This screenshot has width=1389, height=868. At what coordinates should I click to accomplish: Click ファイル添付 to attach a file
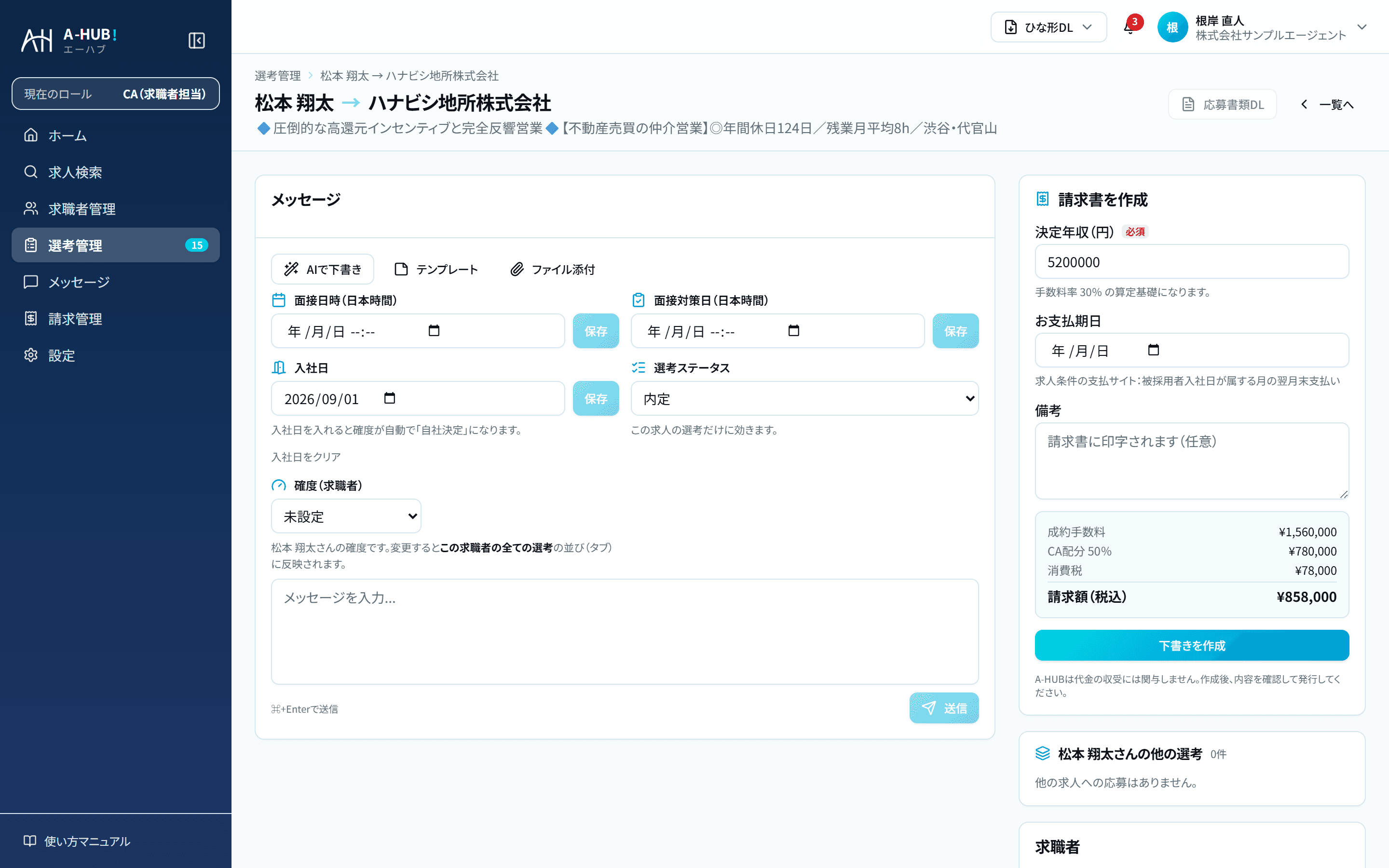(x=553, y=269)
